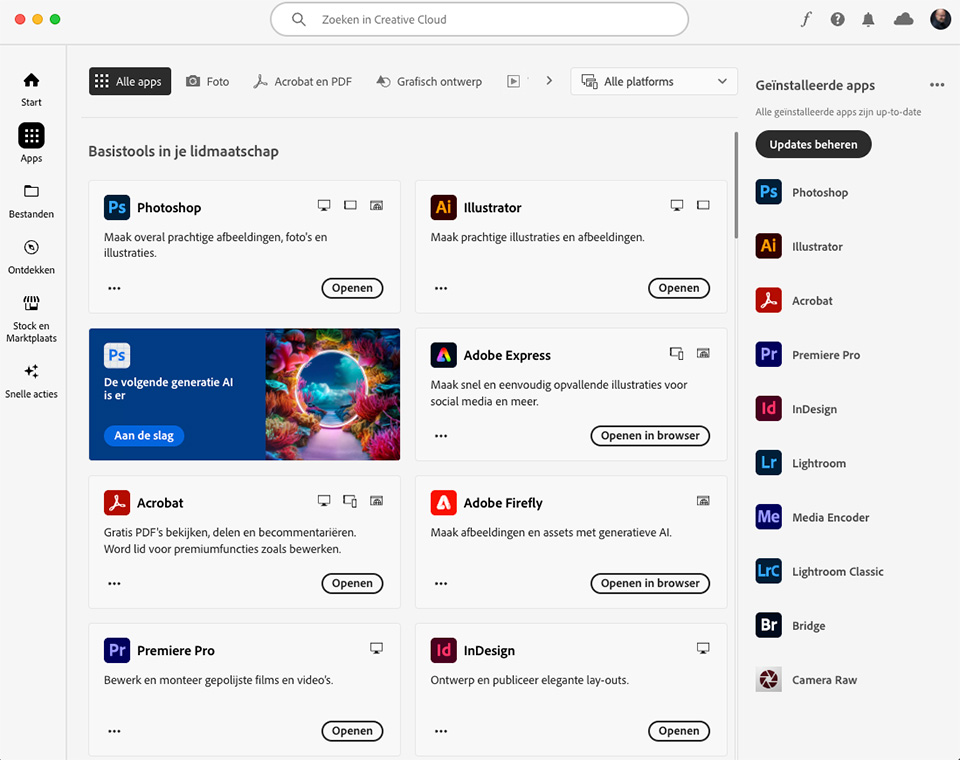This screenshot has width=960, height=760.
Task: Open more options on Acrobat card
Action: 114,584
